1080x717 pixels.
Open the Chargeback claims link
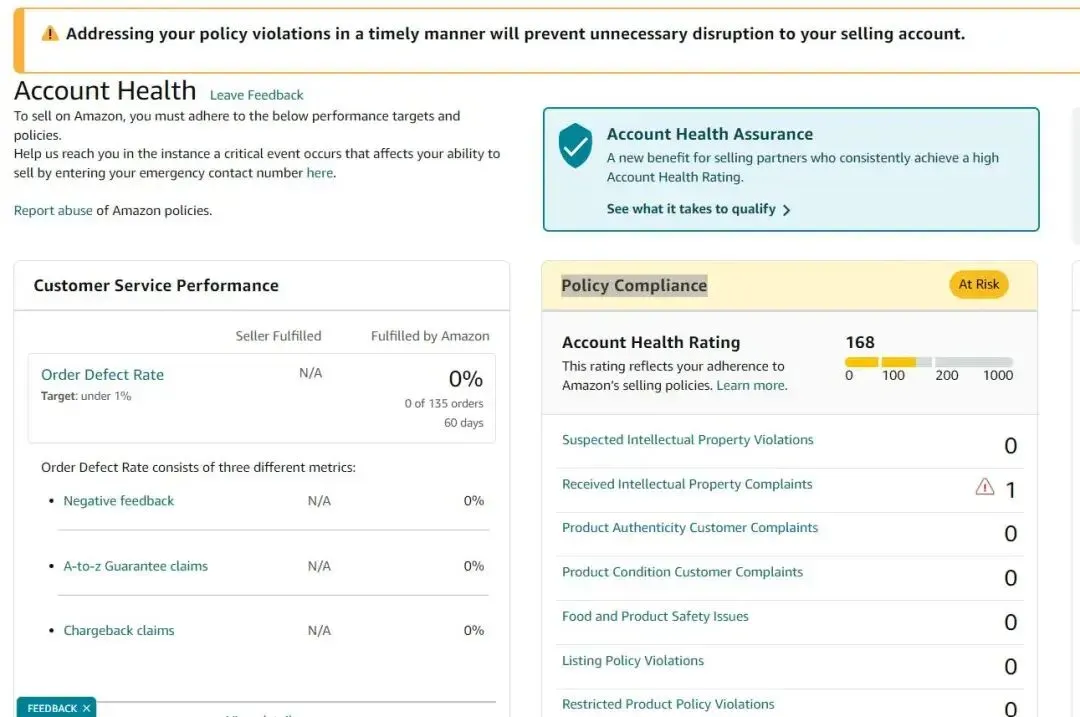coord(119,630)
